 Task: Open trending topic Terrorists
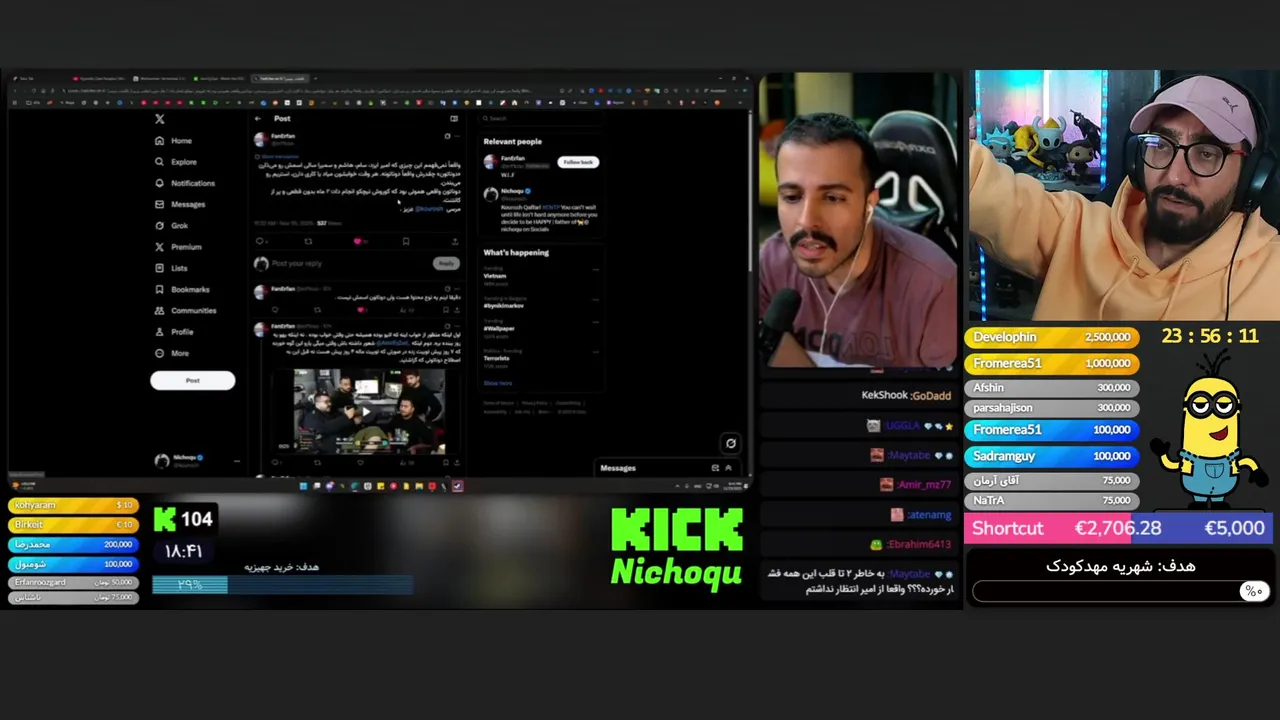[496, 357]
